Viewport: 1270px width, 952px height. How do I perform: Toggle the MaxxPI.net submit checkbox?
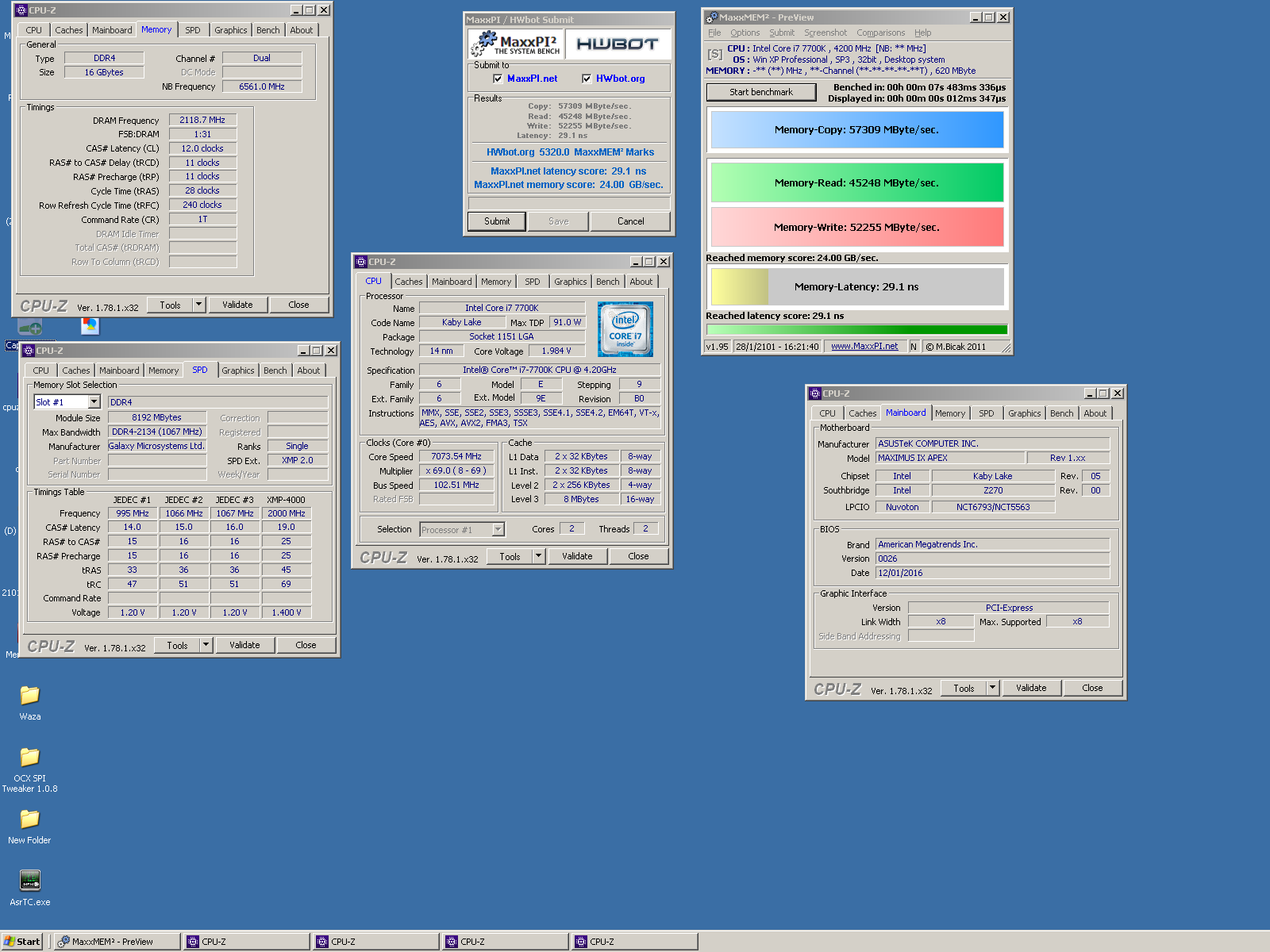click(x=498, y=79)
